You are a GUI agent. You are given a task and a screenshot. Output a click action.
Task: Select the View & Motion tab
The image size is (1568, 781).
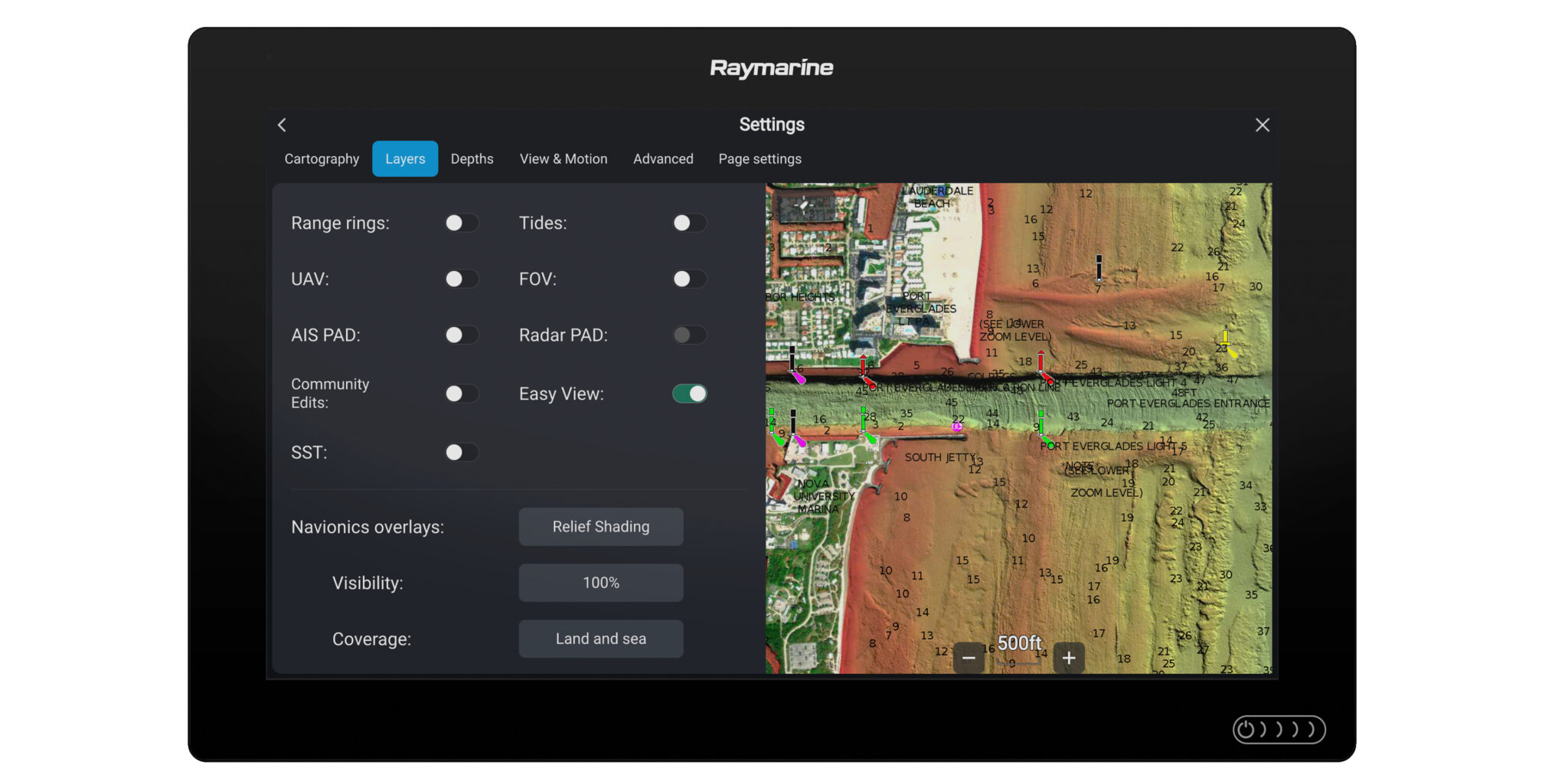tap(563, 158)
